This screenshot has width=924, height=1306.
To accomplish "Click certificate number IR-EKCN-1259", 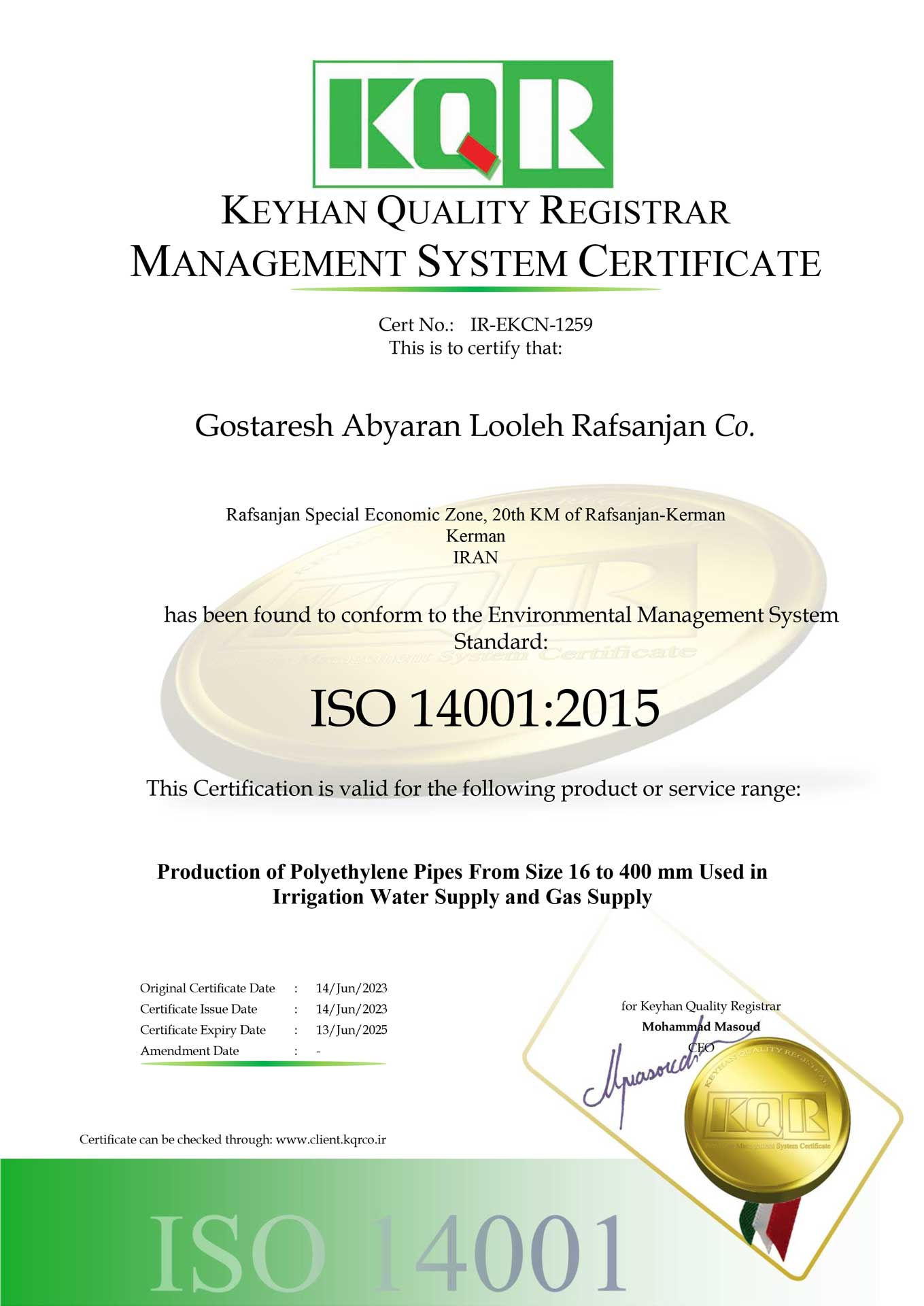I will pyautogui.click(x=531, y=324).
